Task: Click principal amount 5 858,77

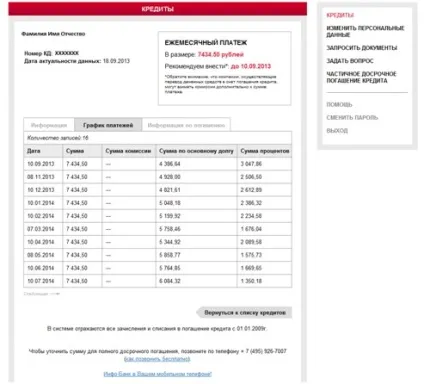Action: (170, 255)
